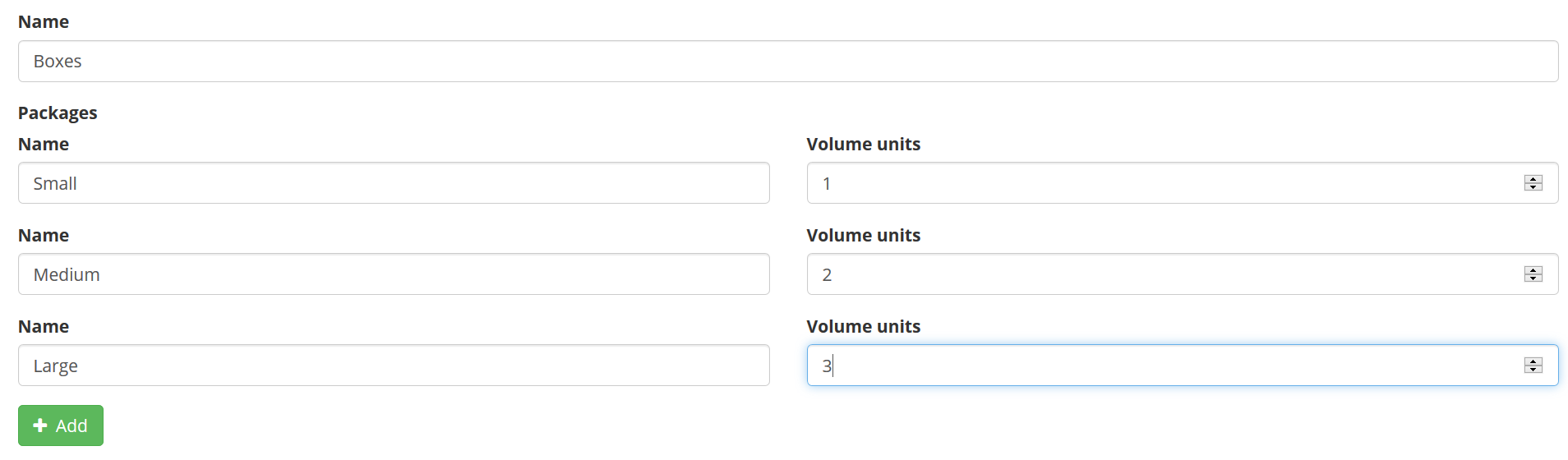1568x460 pixels.
Task: Decrease volume units for Large package
Action: 1533,370
